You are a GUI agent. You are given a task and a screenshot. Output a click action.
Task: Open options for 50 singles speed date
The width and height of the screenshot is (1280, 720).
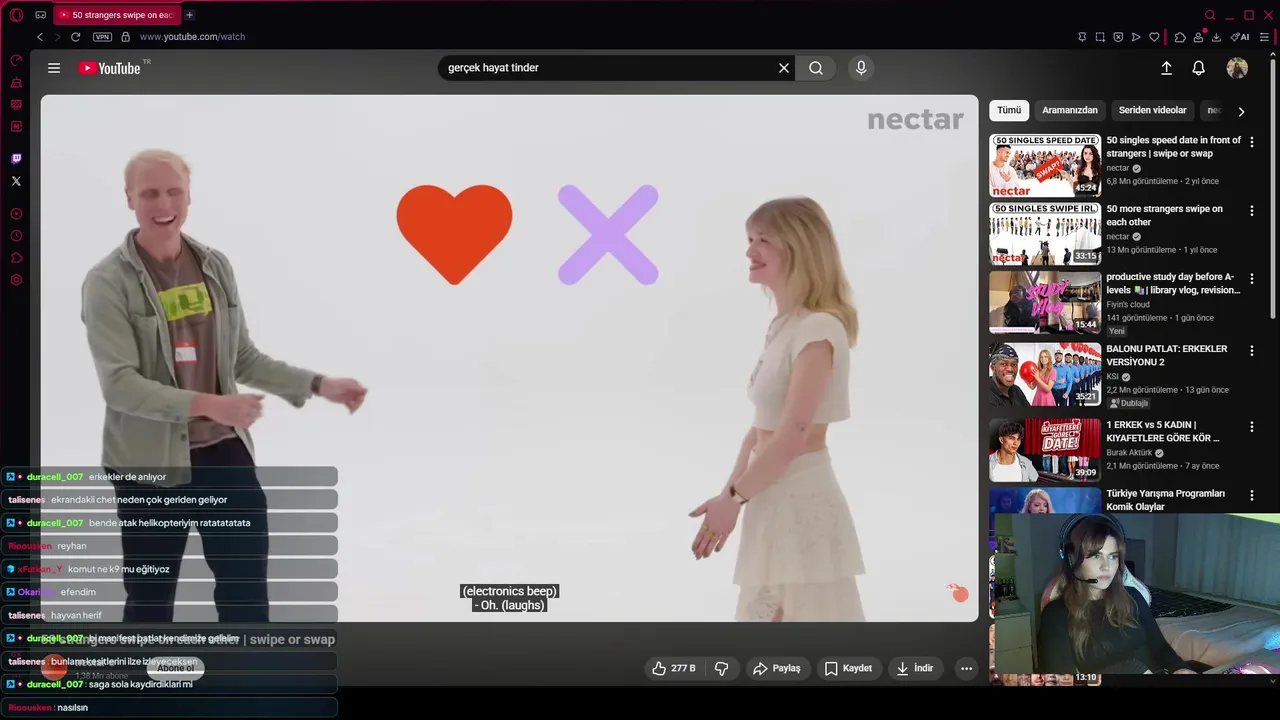point(1251,142)
